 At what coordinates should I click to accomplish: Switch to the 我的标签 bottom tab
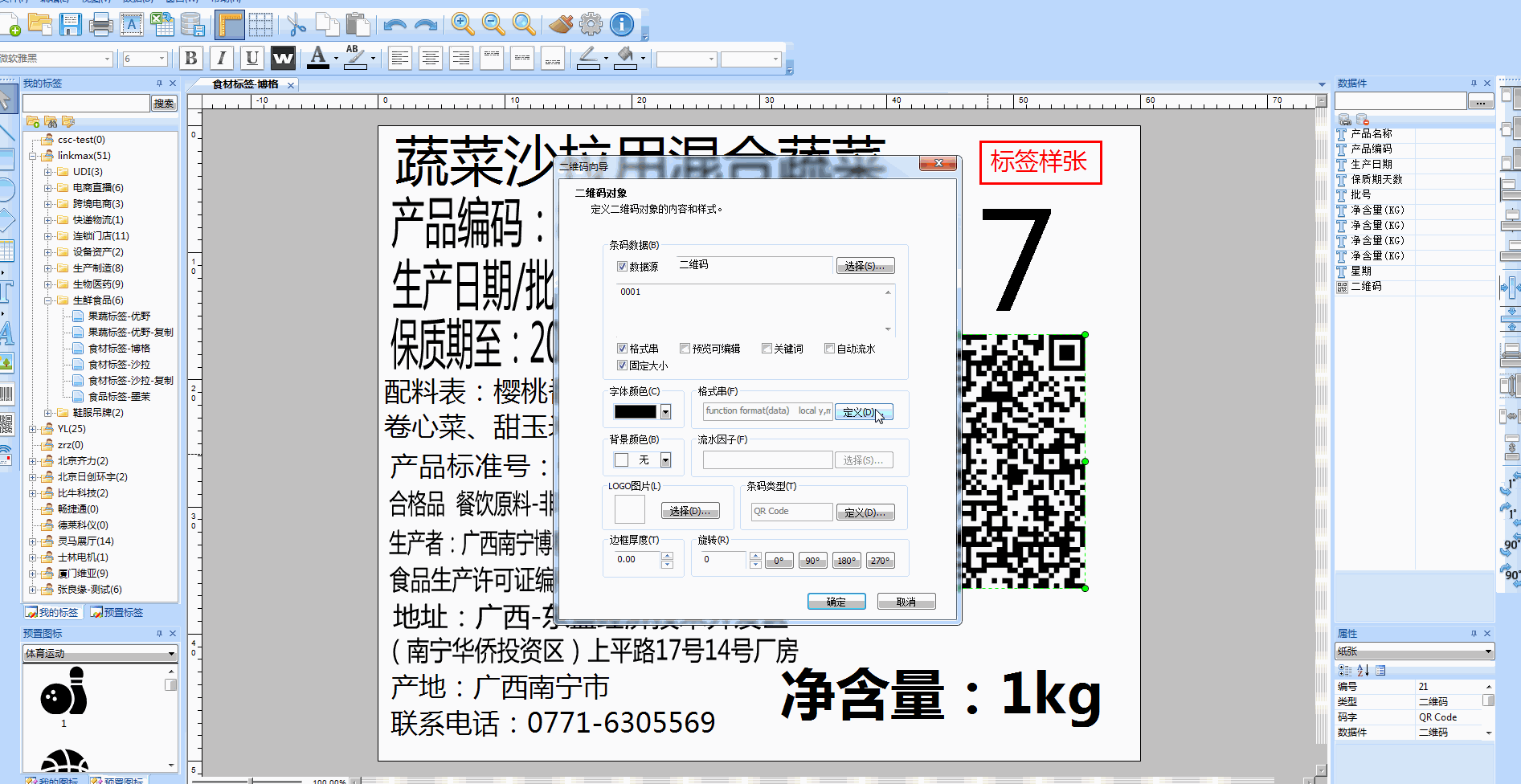[x=53, y=612]
